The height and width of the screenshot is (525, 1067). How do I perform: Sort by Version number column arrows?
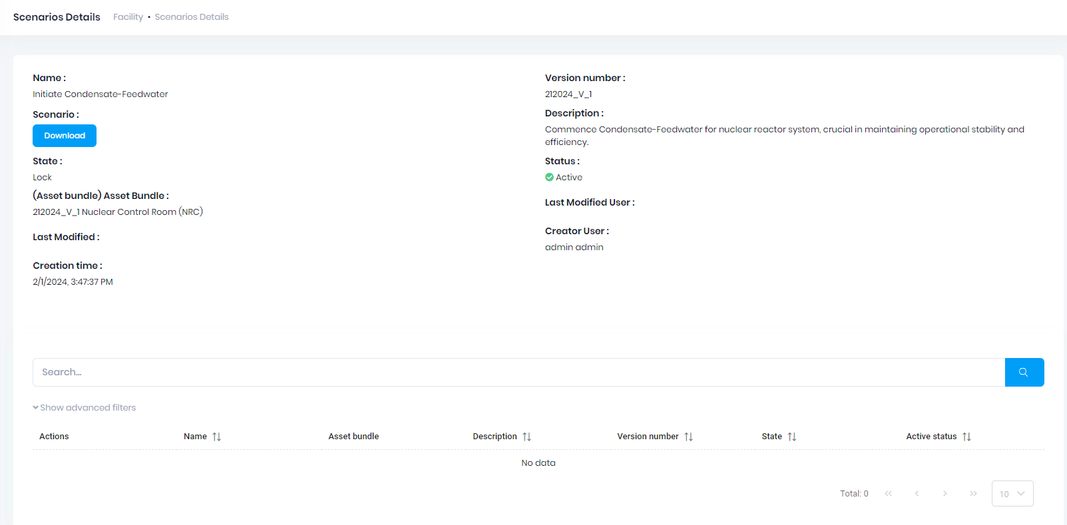(x=689, y=437)
